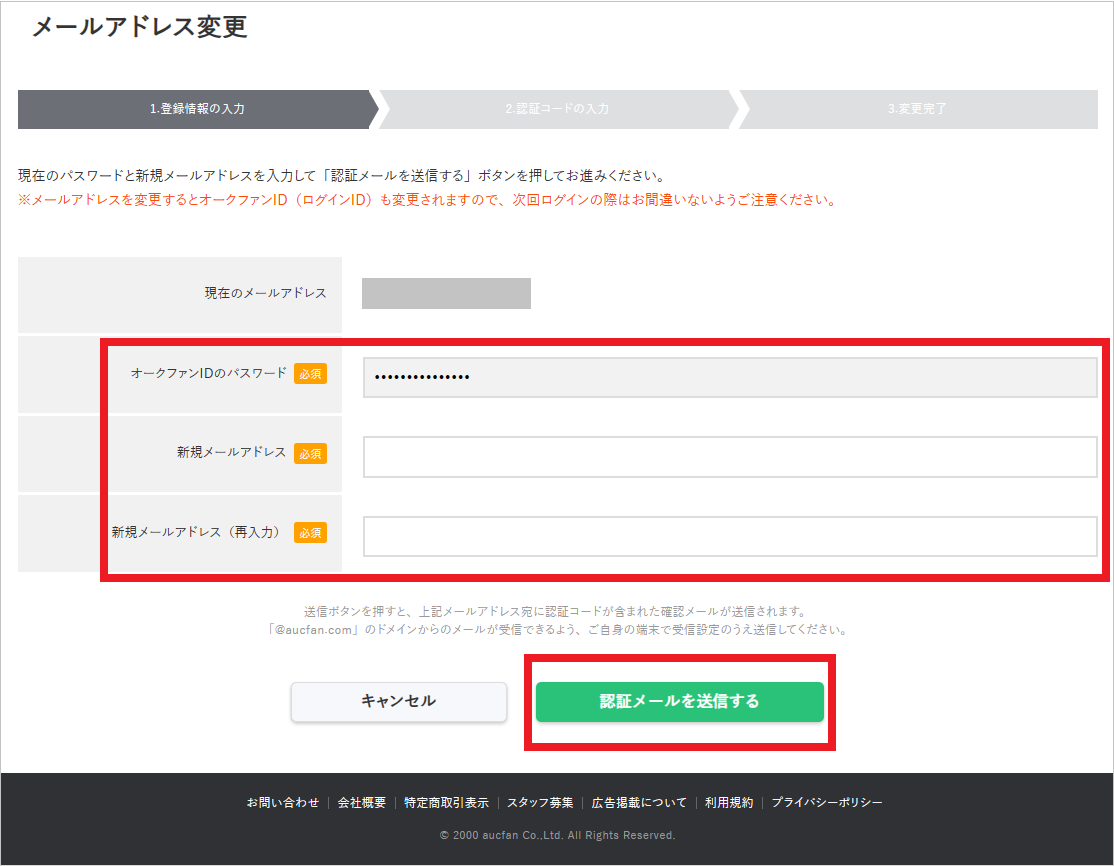Click into the 新規メールアドレス input field

point(730,457)
